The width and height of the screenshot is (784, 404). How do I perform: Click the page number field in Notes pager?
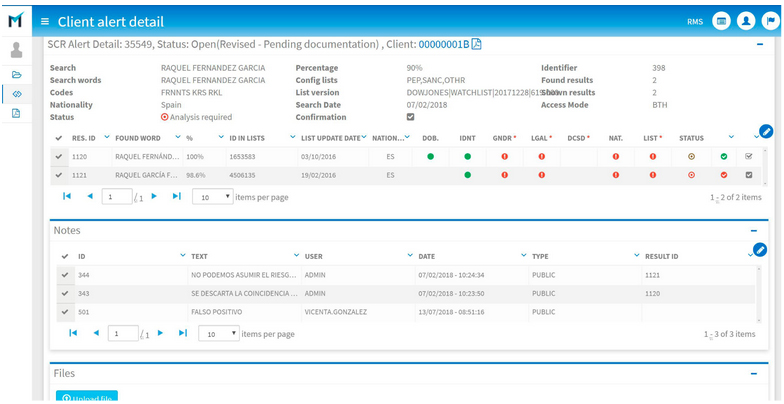(x=123, y=334)
